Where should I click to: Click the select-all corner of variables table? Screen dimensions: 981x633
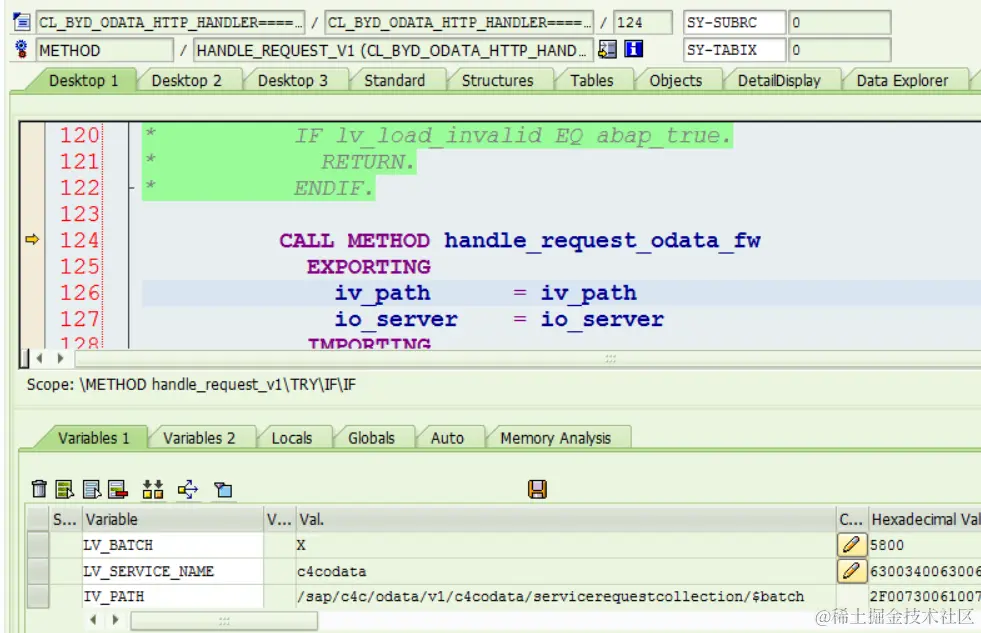click(x=38, y=519)
